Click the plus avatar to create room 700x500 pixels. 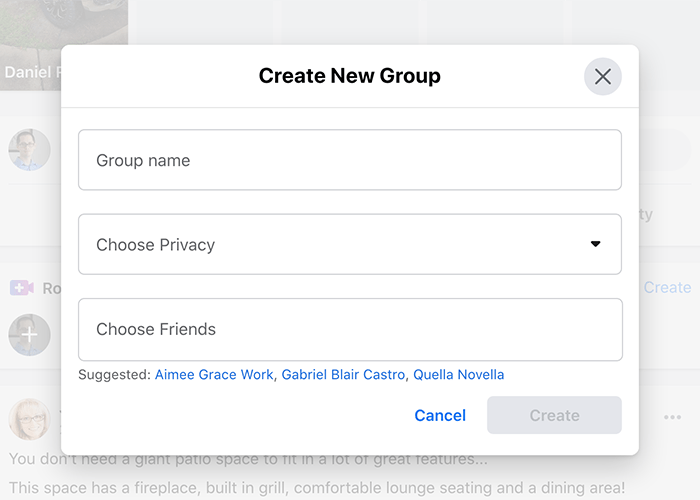coord(29,335)
